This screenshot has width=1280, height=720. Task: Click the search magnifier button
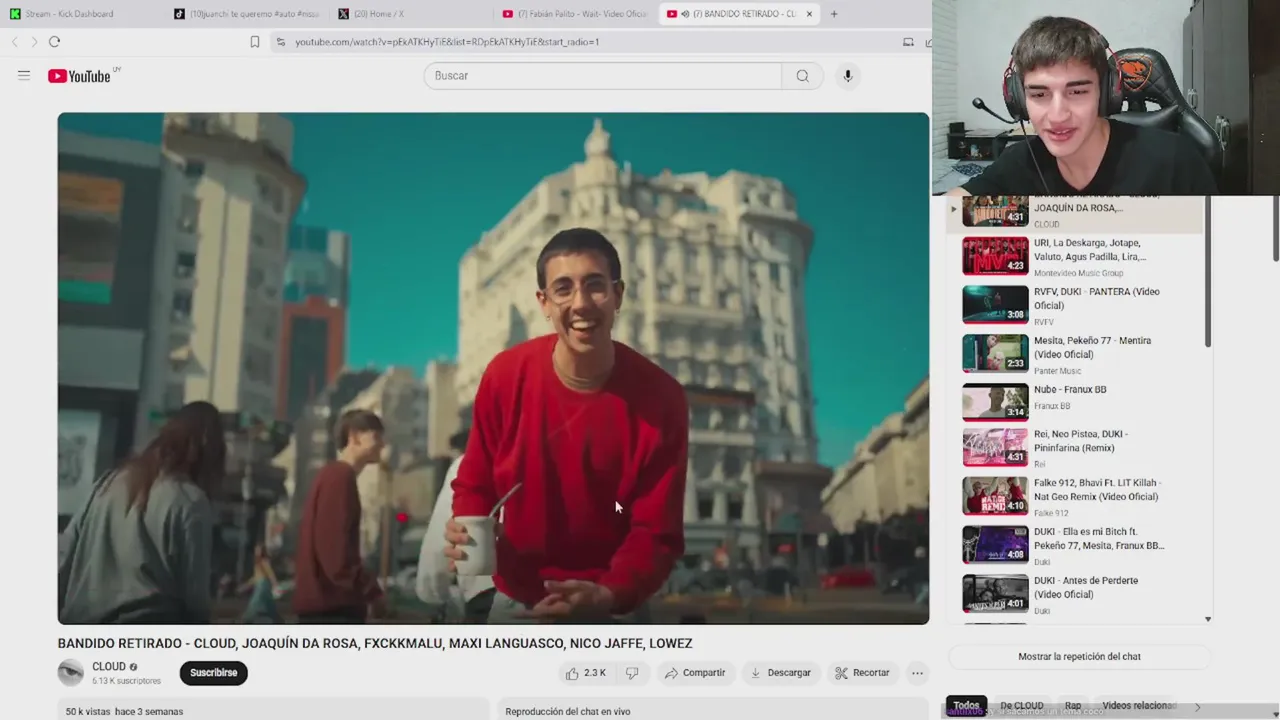point(802,76)
